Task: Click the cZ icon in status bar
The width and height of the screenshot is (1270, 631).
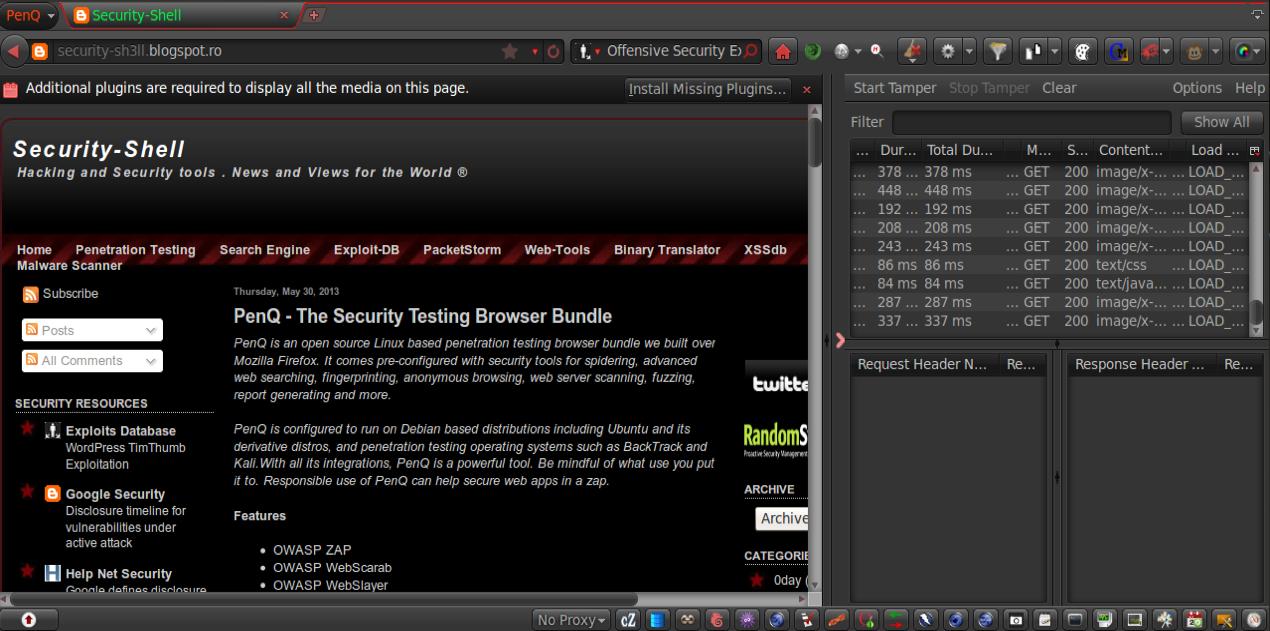Action: point(629,620)
